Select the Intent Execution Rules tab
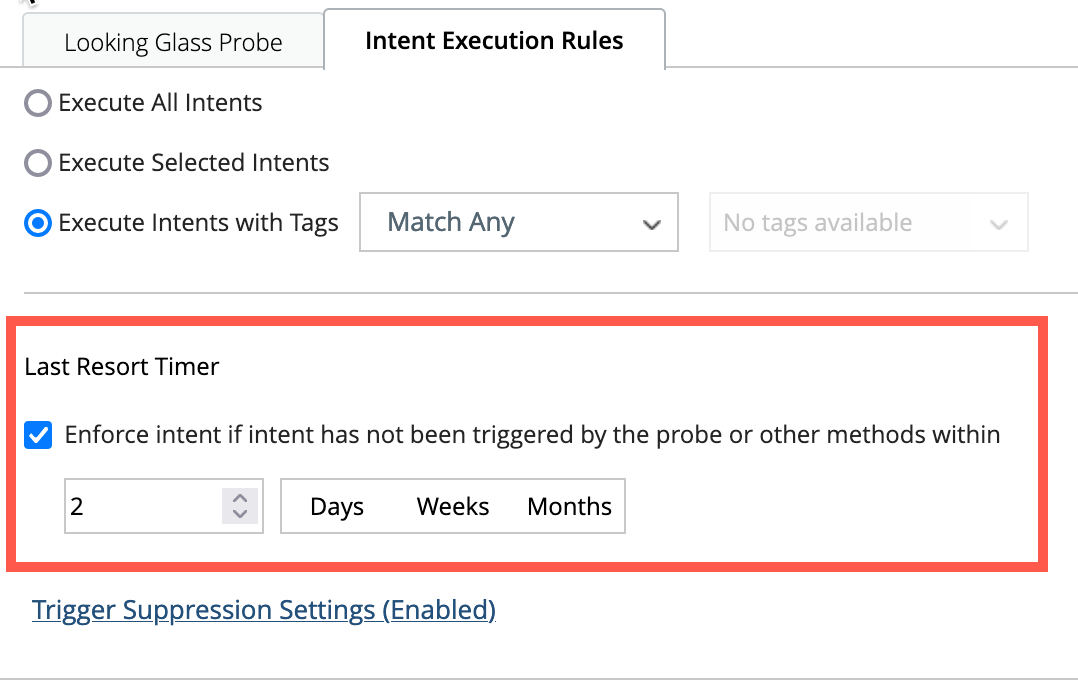This screenshot has height=680, width=1078. (x=494, y=41)
